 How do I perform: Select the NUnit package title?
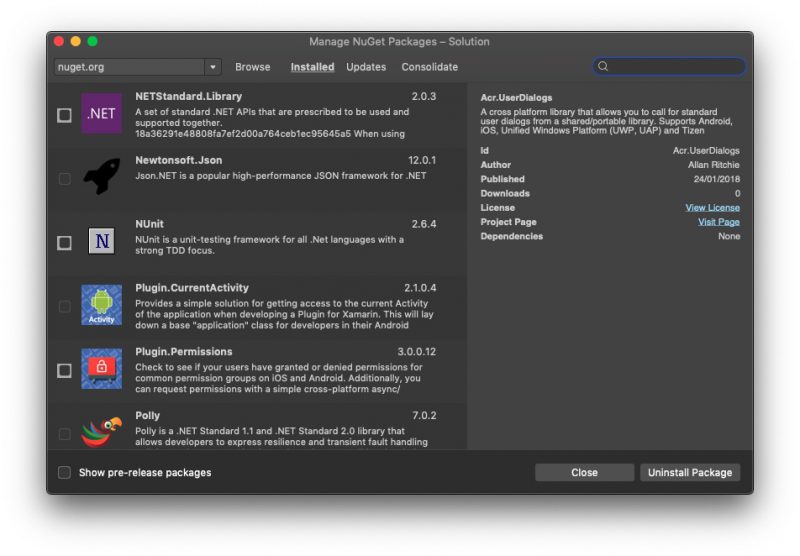click(x=149, y=224)
